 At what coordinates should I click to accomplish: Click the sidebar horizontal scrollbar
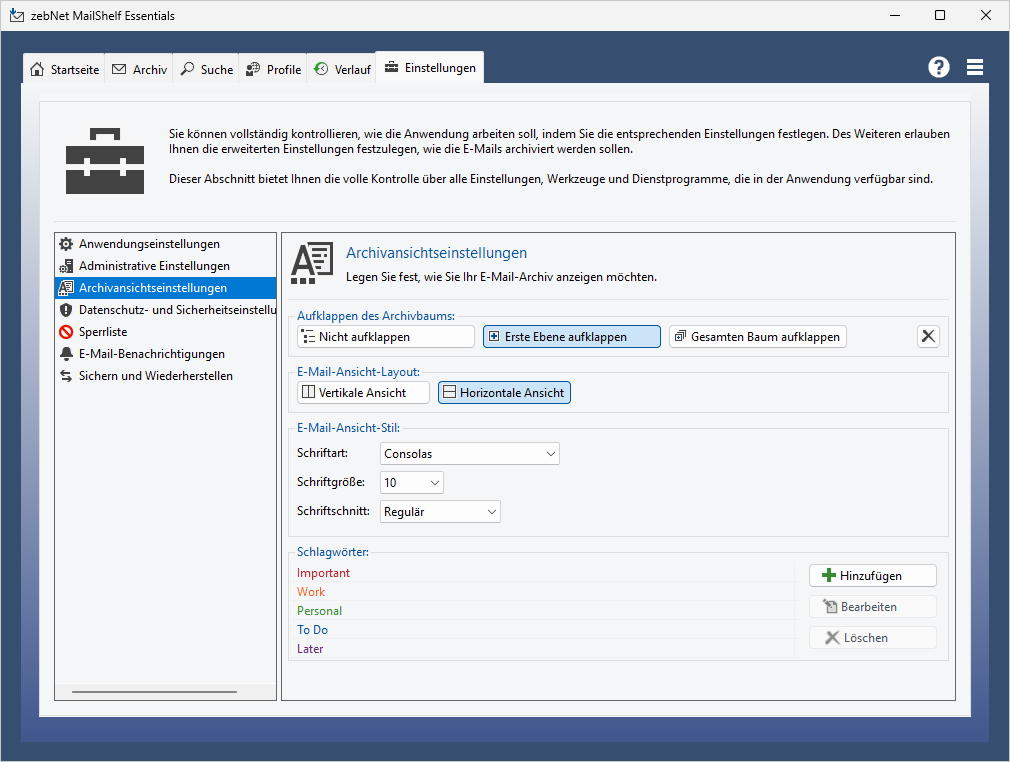tap(154, 691)
